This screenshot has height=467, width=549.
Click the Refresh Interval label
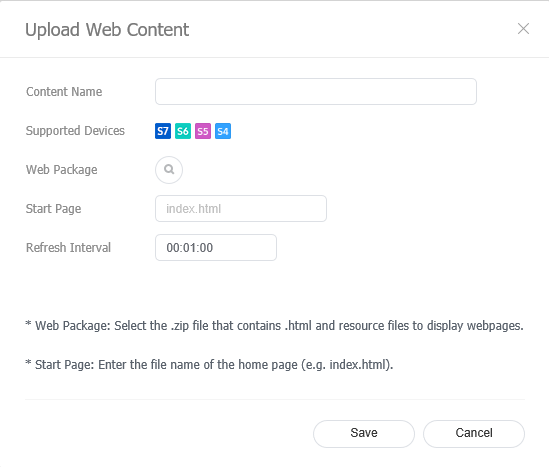68,248
